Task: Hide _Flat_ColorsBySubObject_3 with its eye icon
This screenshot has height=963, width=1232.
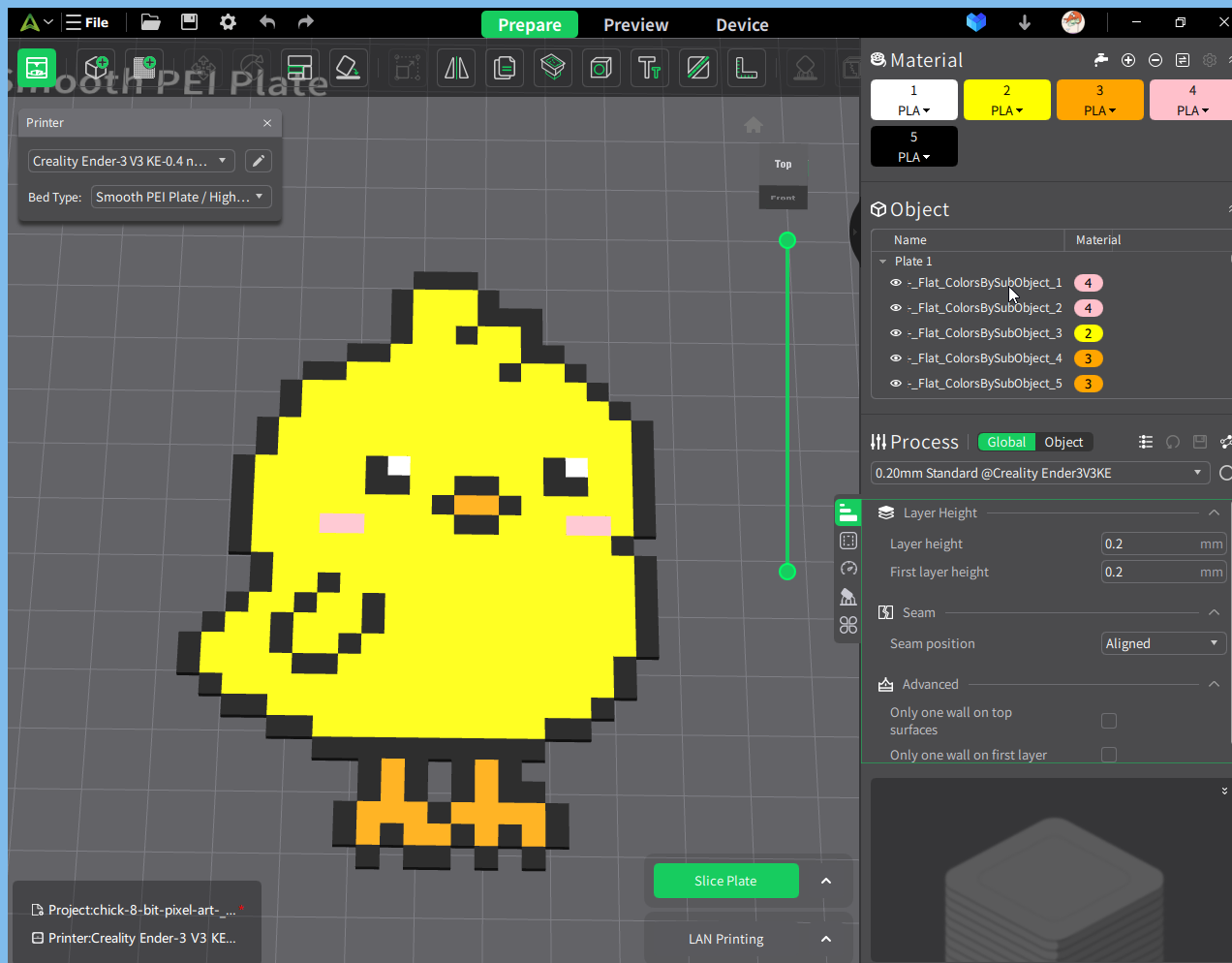Action: point(896,333)
